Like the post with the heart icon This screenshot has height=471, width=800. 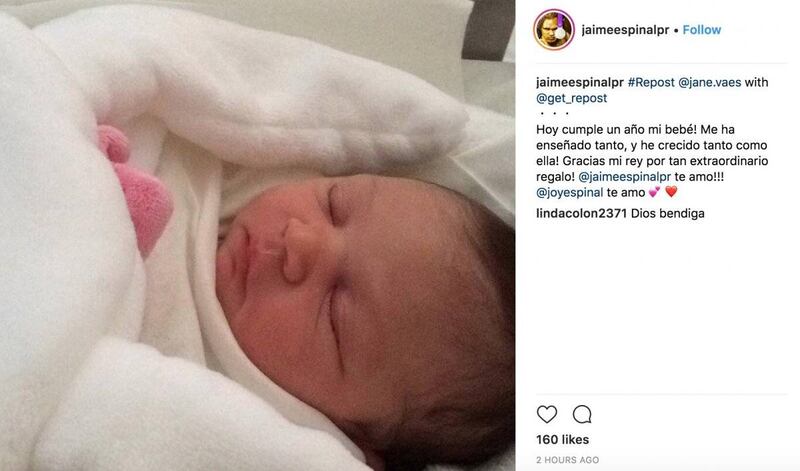(x=546, y=414)
